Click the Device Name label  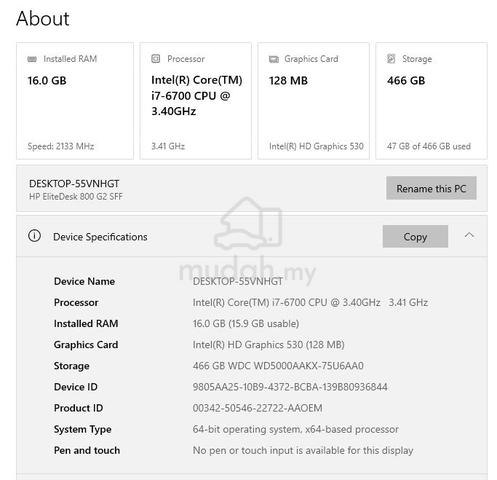[x=84, y=281]
